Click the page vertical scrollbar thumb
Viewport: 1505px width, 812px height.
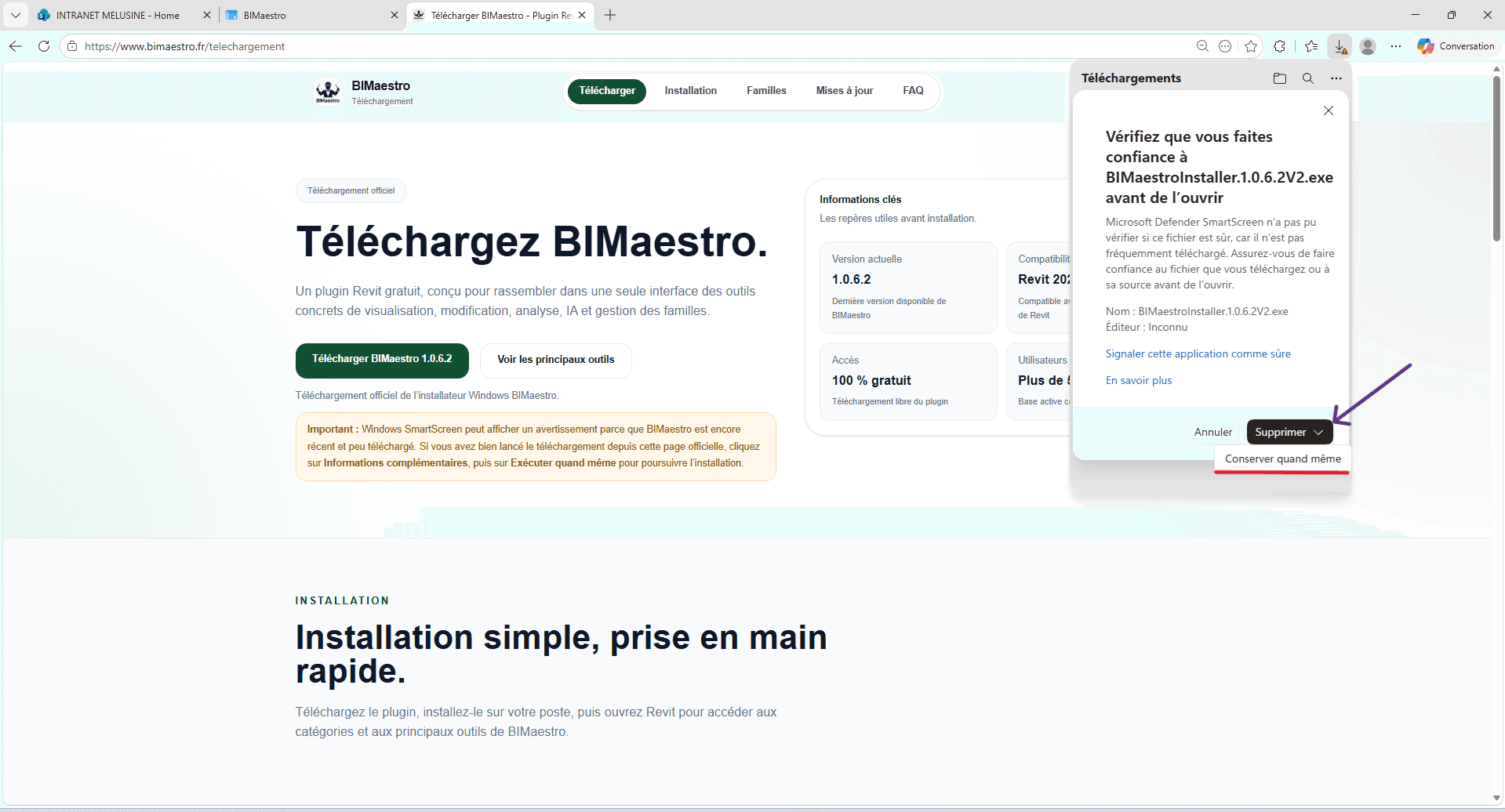(1496, 158)
